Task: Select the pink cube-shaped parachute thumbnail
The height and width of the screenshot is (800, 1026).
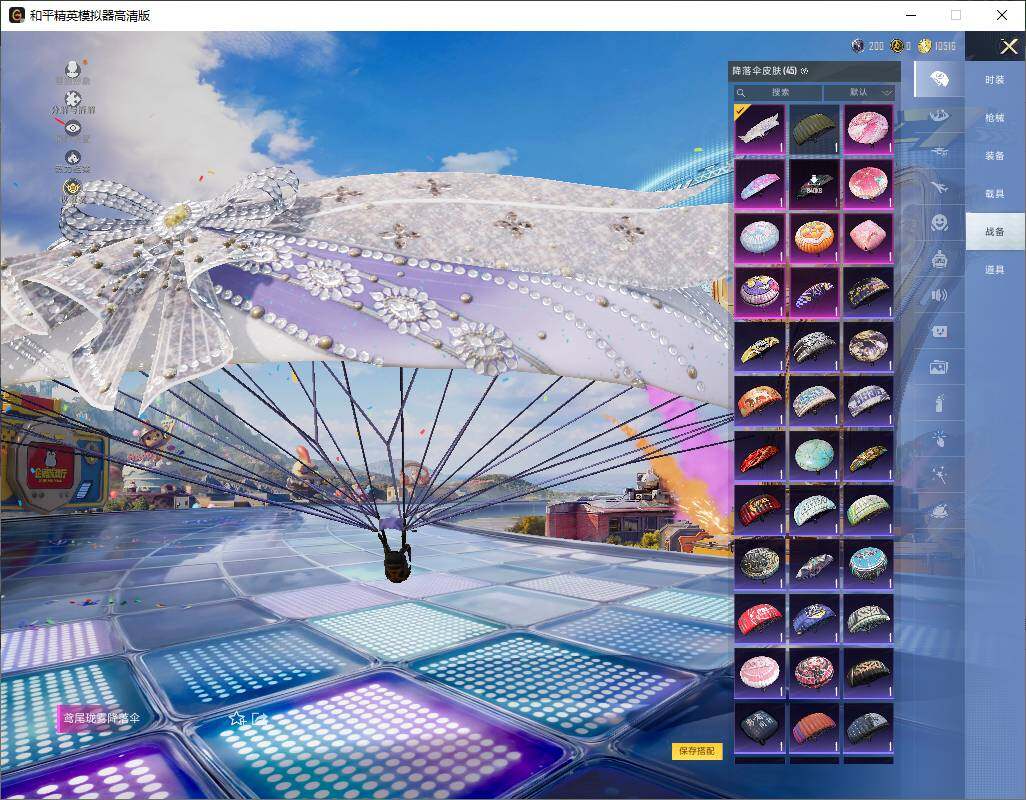Action: tap(868, 238)
